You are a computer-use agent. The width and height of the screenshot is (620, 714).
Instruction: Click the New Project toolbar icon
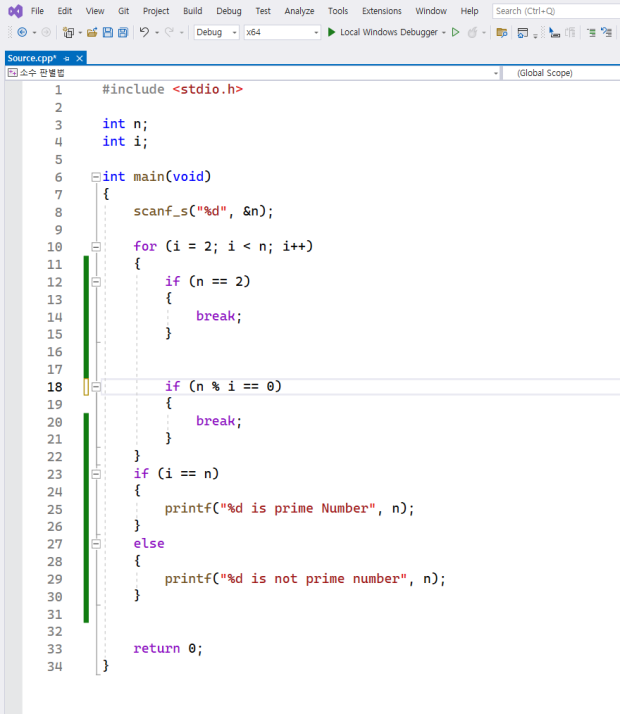pos(68,32)
